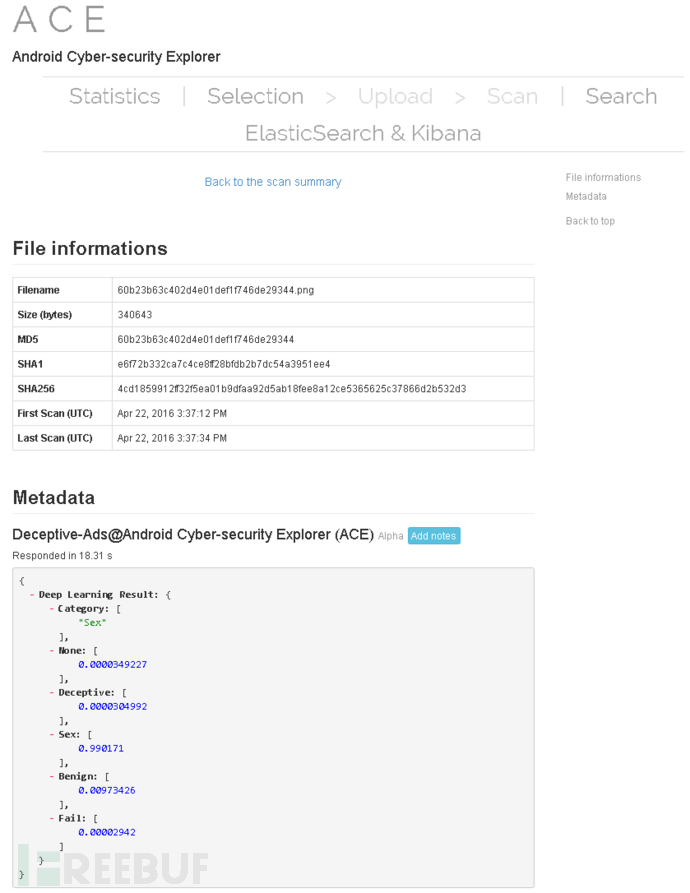Open the Search page

621,96
